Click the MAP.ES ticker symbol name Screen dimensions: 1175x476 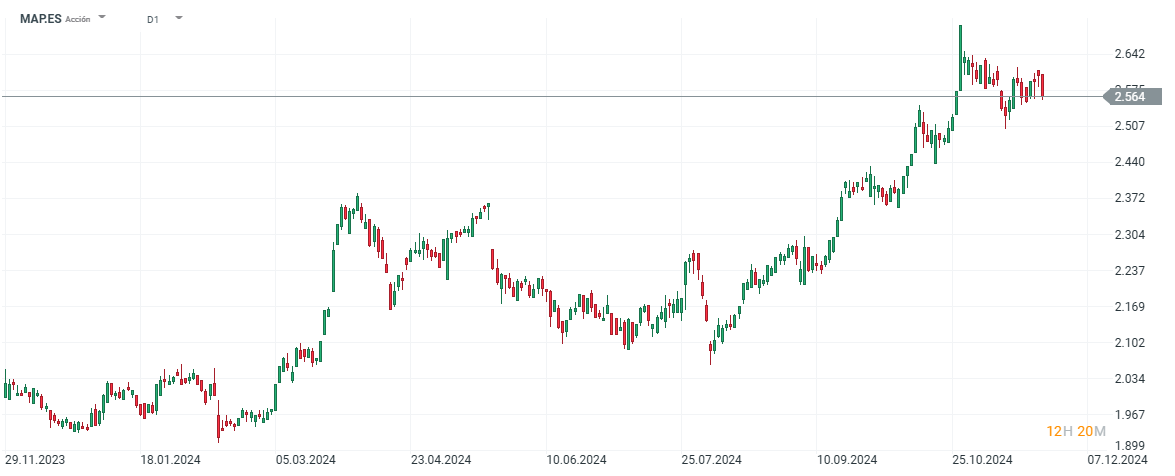click(40, 19)
